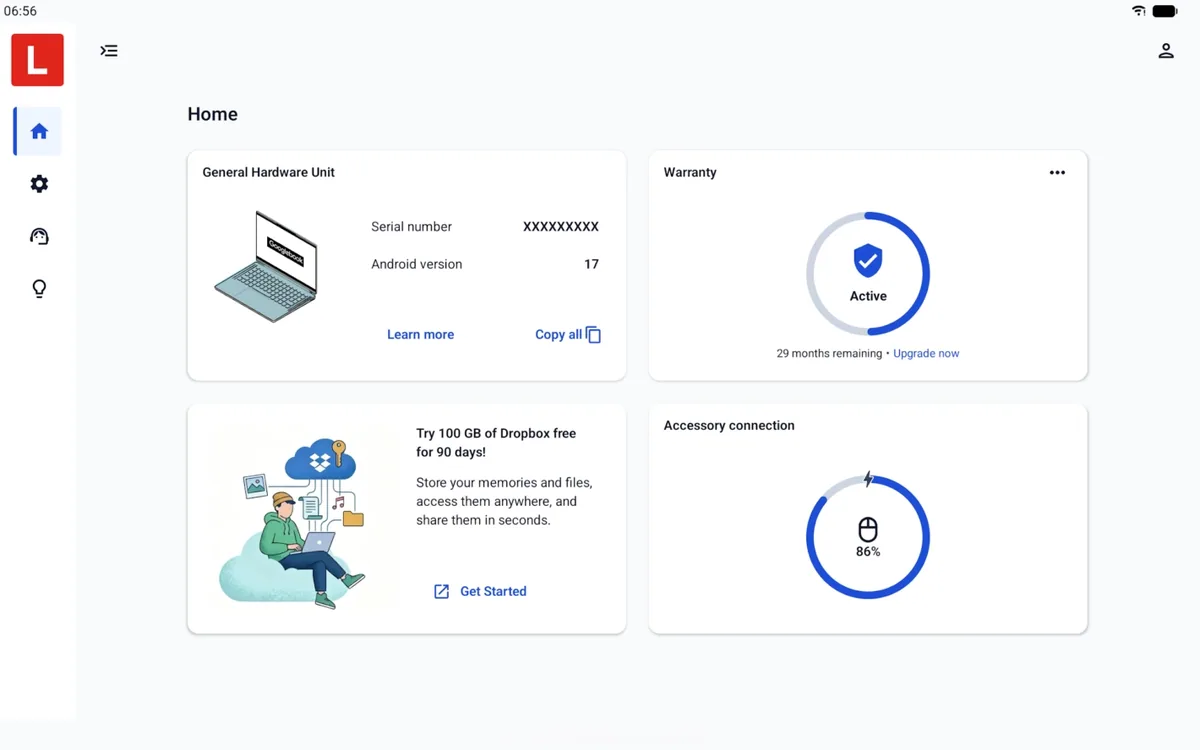Image resolution: width=1200 pixels, height=750 pixels.
Task: Click the copy icon beside Copy all
Action: [x=594, y=335]
